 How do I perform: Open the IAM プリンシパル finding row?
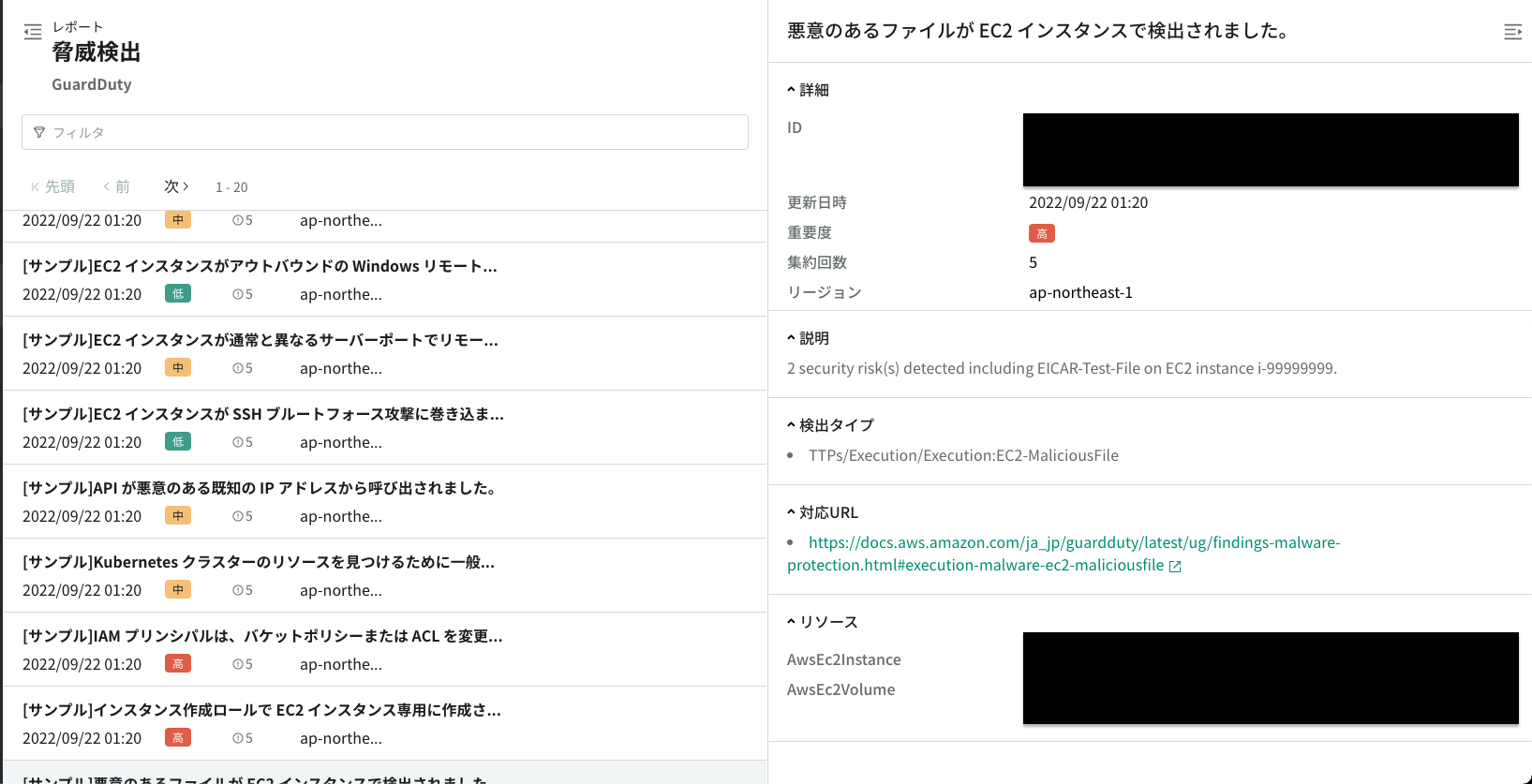point(385,649)
